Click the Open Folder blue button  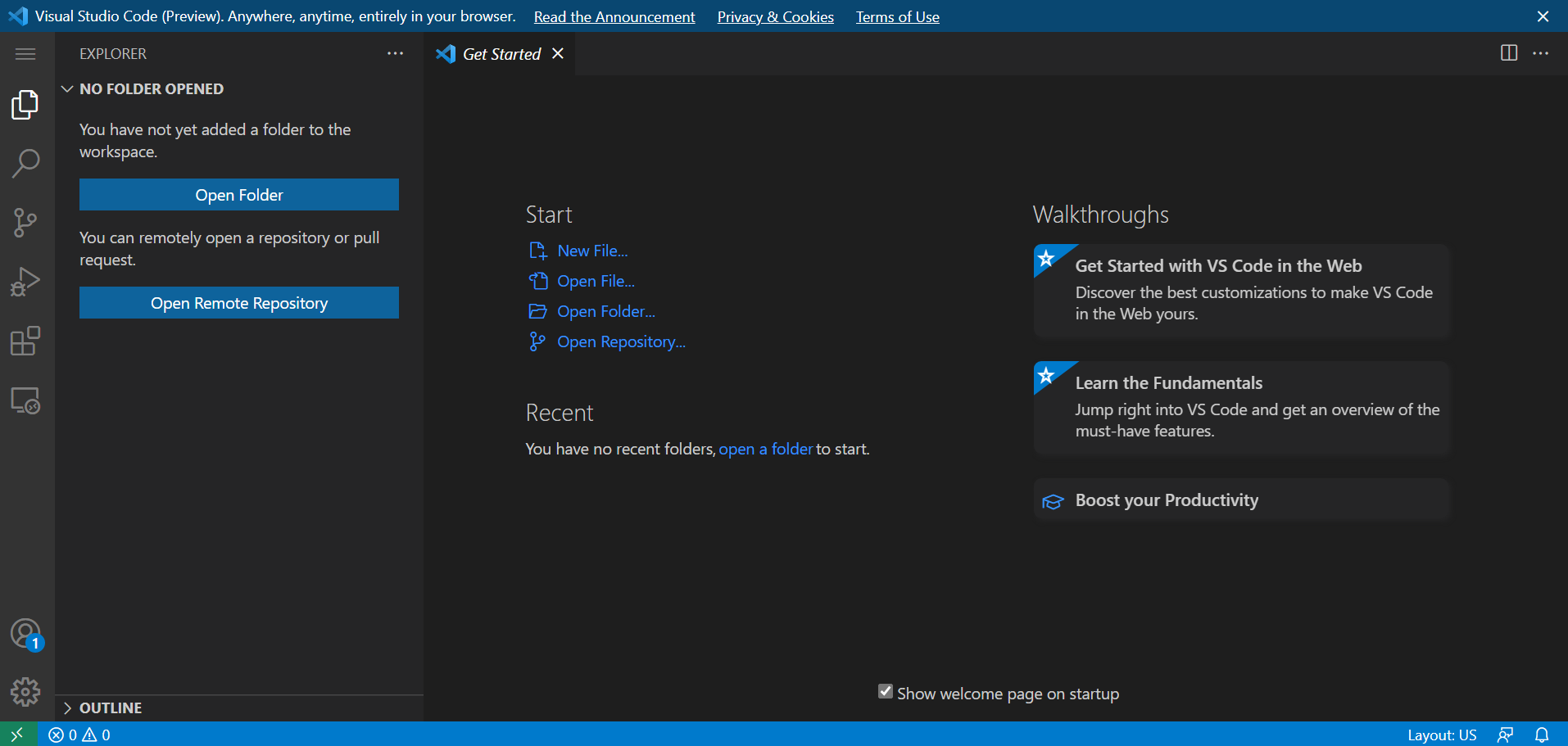(x=239, y=195)
